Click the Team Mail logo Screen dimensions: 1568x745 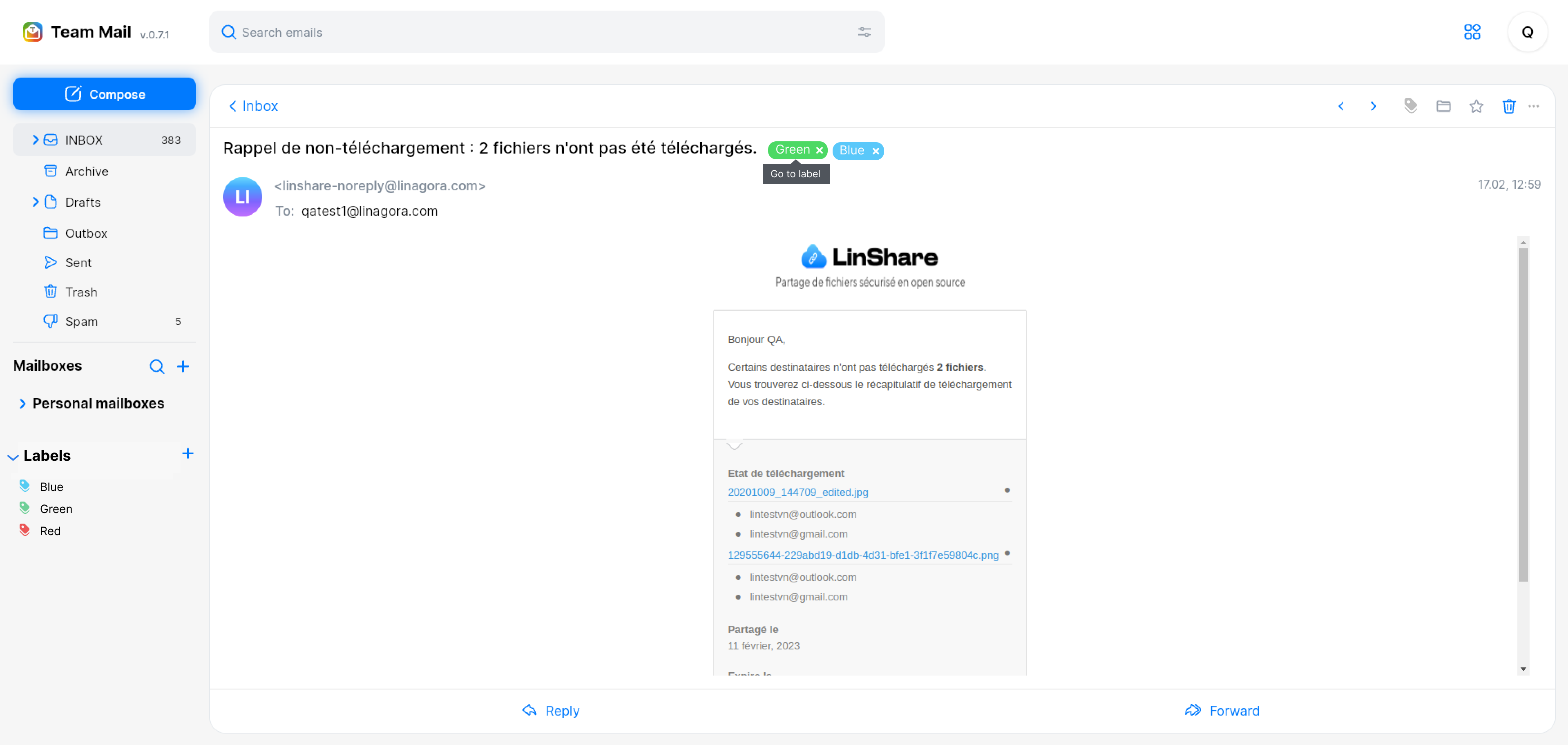point(32,31)
